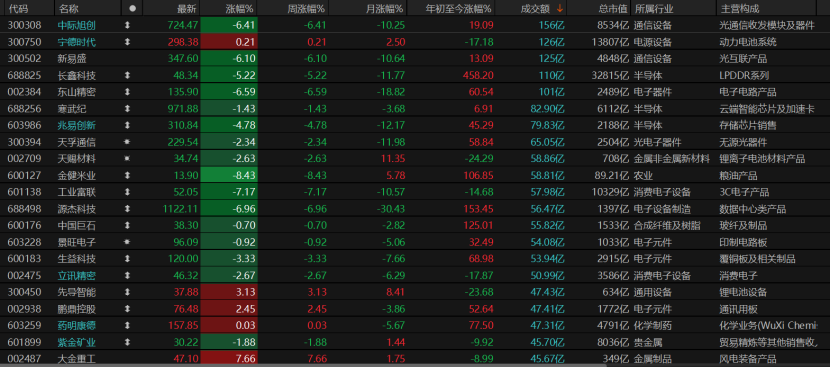The height and width of the screenshot is (367, 830).
Task: Click the marker icon in 先导智能 row
Action: click(127, 292)
